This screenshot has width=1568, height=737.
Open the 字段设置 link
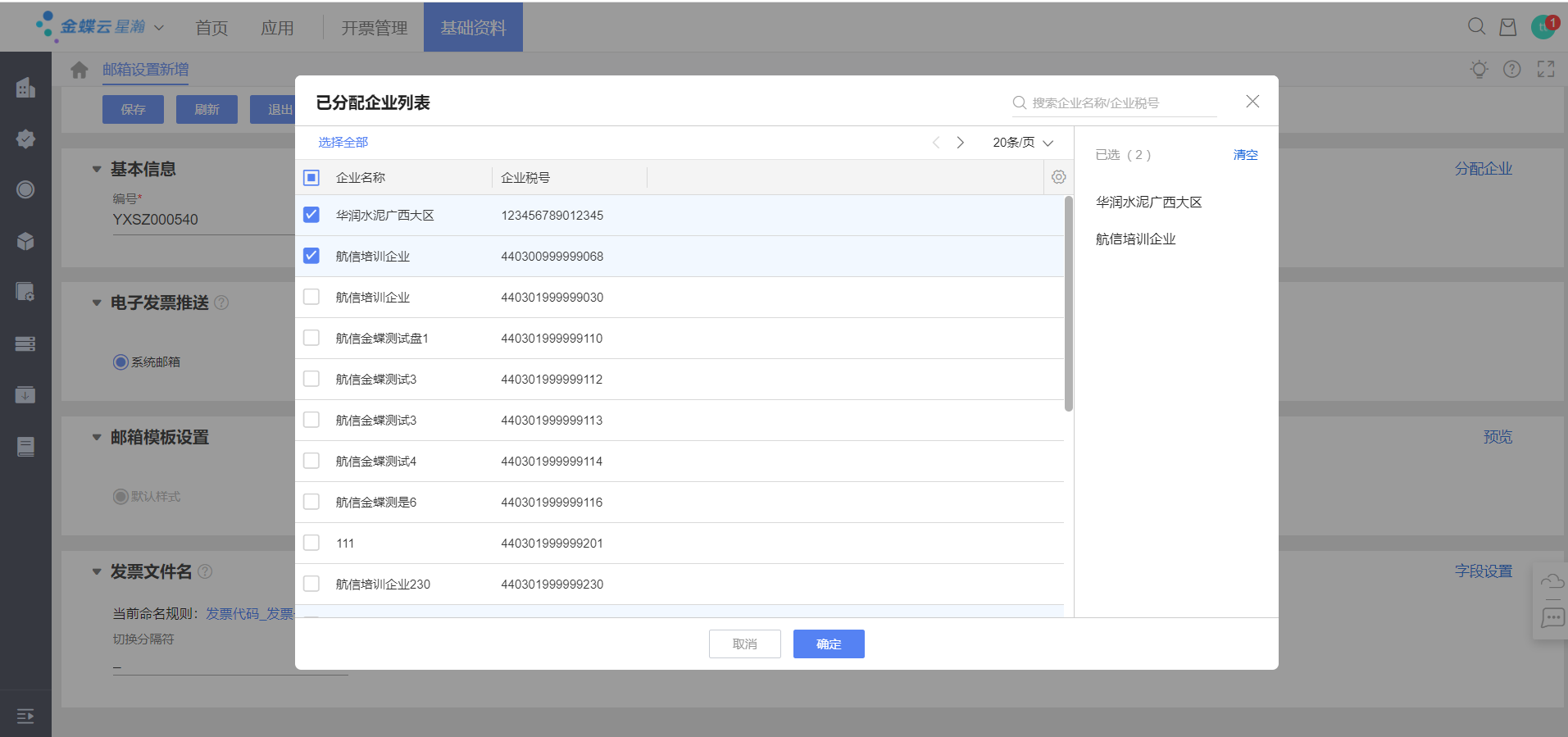point(1484,571)
